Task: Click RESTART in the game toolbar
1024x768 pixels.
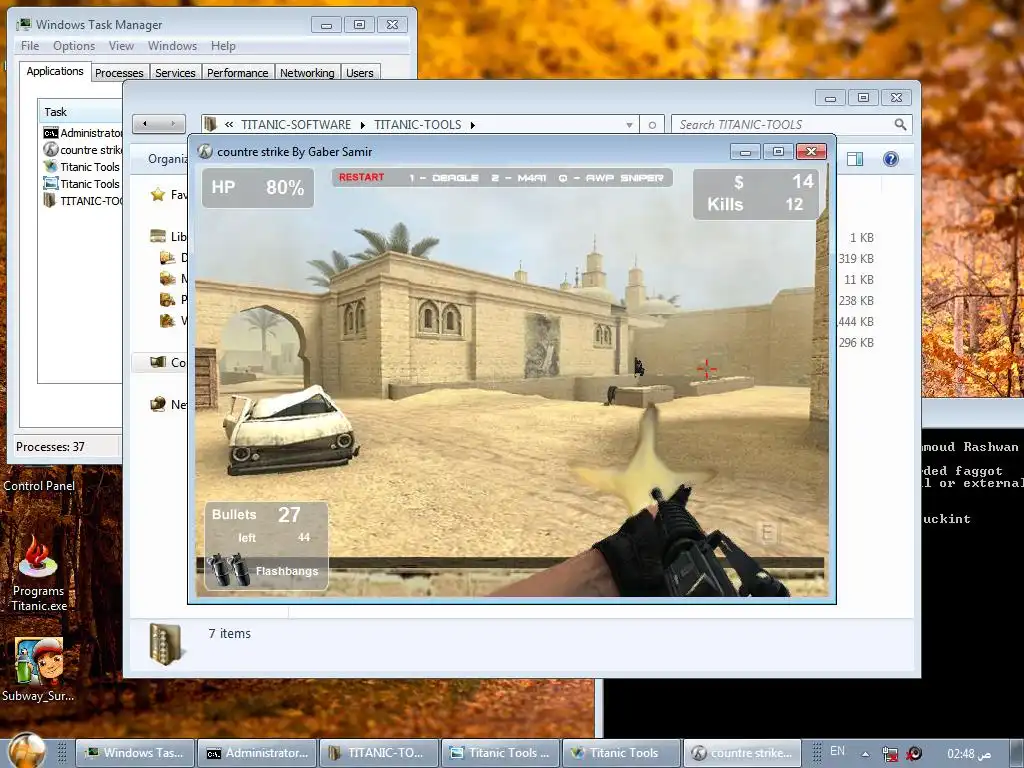Action: 361,177
